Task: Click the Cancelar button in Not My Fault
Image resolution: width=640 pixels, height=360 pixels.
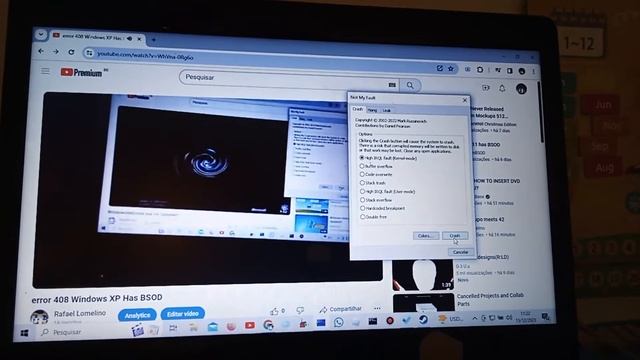Action: coord(460,252)
